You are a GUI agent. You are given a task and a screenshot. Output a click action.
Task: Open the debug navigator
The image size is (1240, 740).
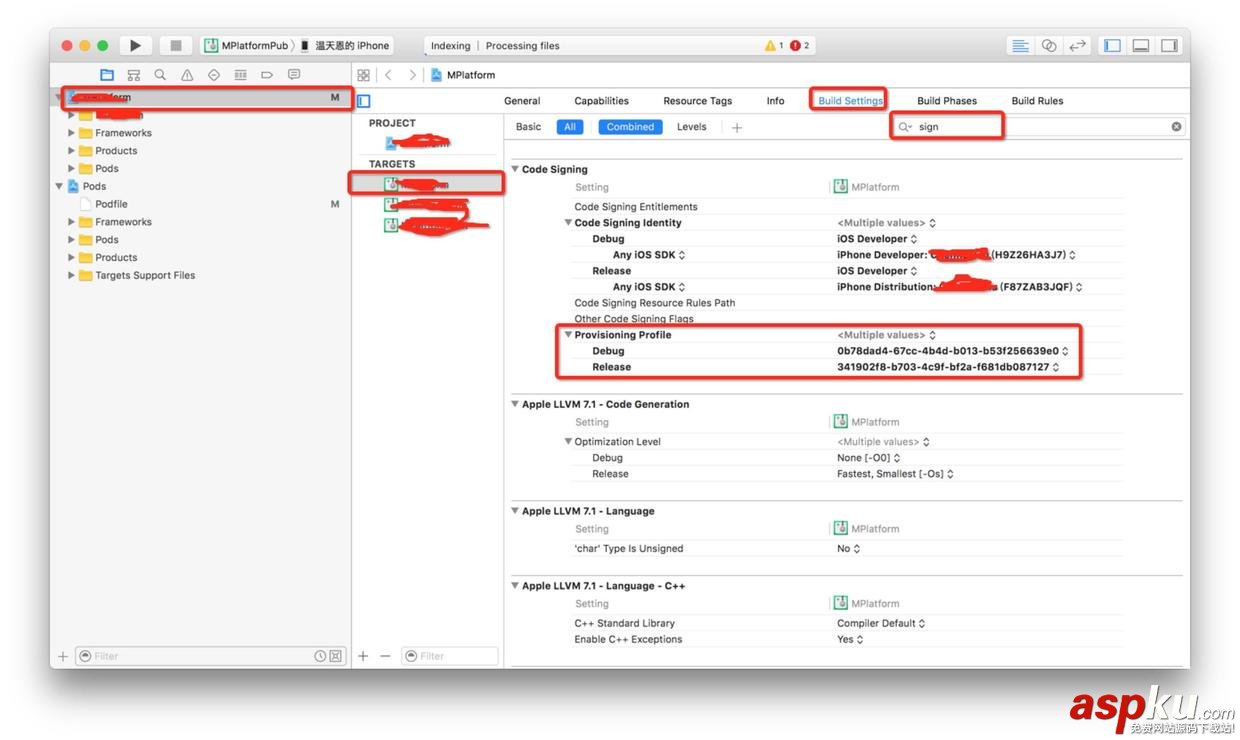pyautogui.click(x=240, y=75)
